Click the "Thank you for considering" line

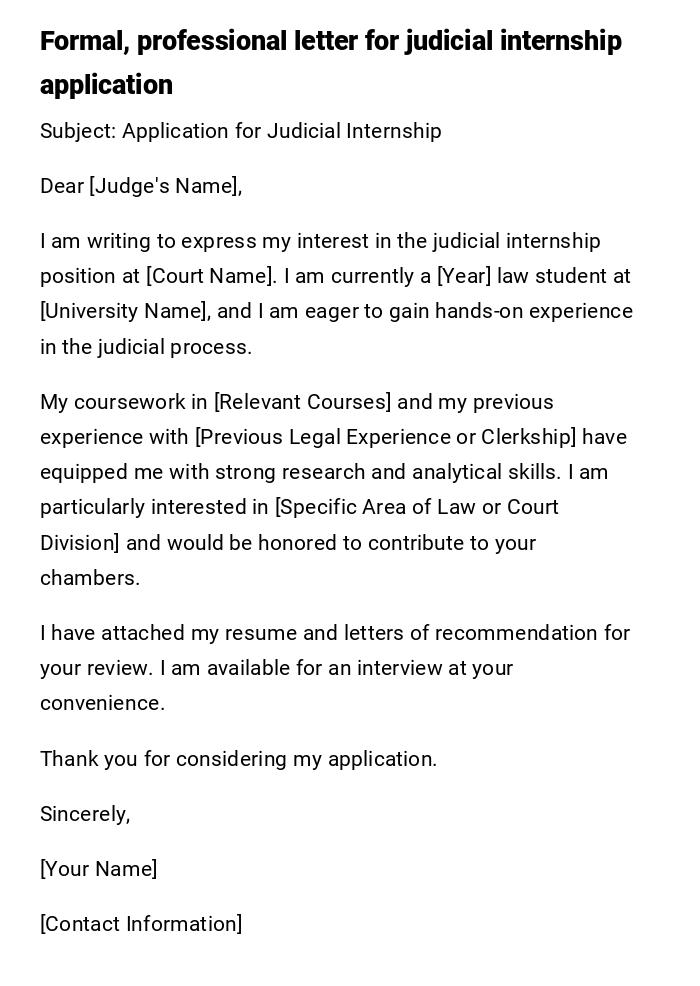point(238,759)
